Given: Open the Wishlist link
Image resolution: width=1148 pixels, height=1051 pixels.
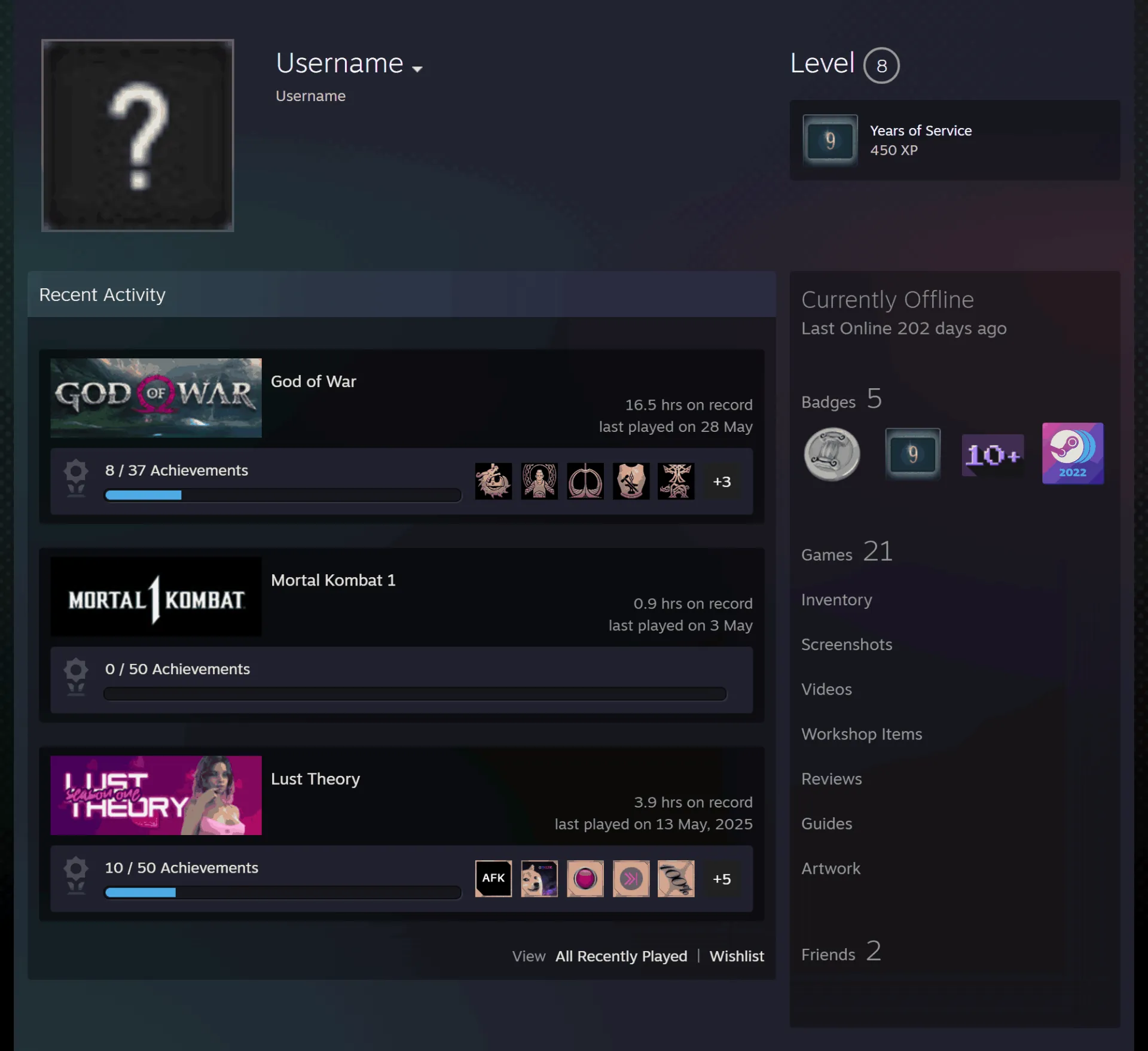Looking at the screenshot, I should (x=737, y=956).
